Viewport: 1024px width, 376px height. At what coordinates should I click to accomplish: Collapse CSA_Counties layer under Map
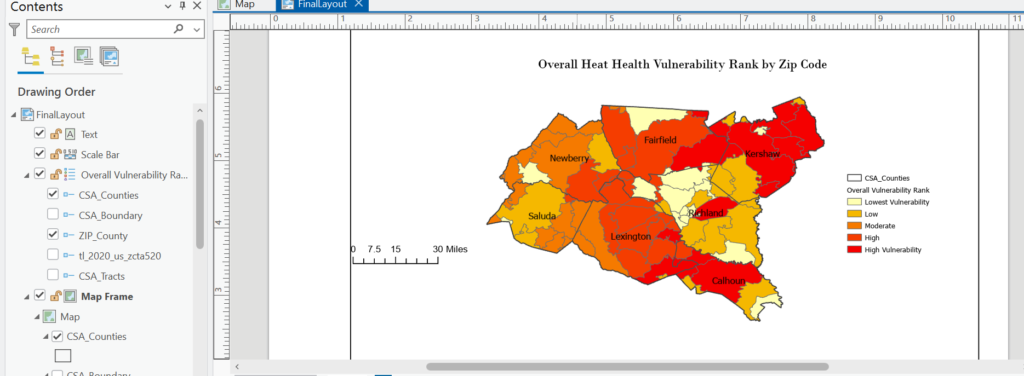tap(46, 337)
